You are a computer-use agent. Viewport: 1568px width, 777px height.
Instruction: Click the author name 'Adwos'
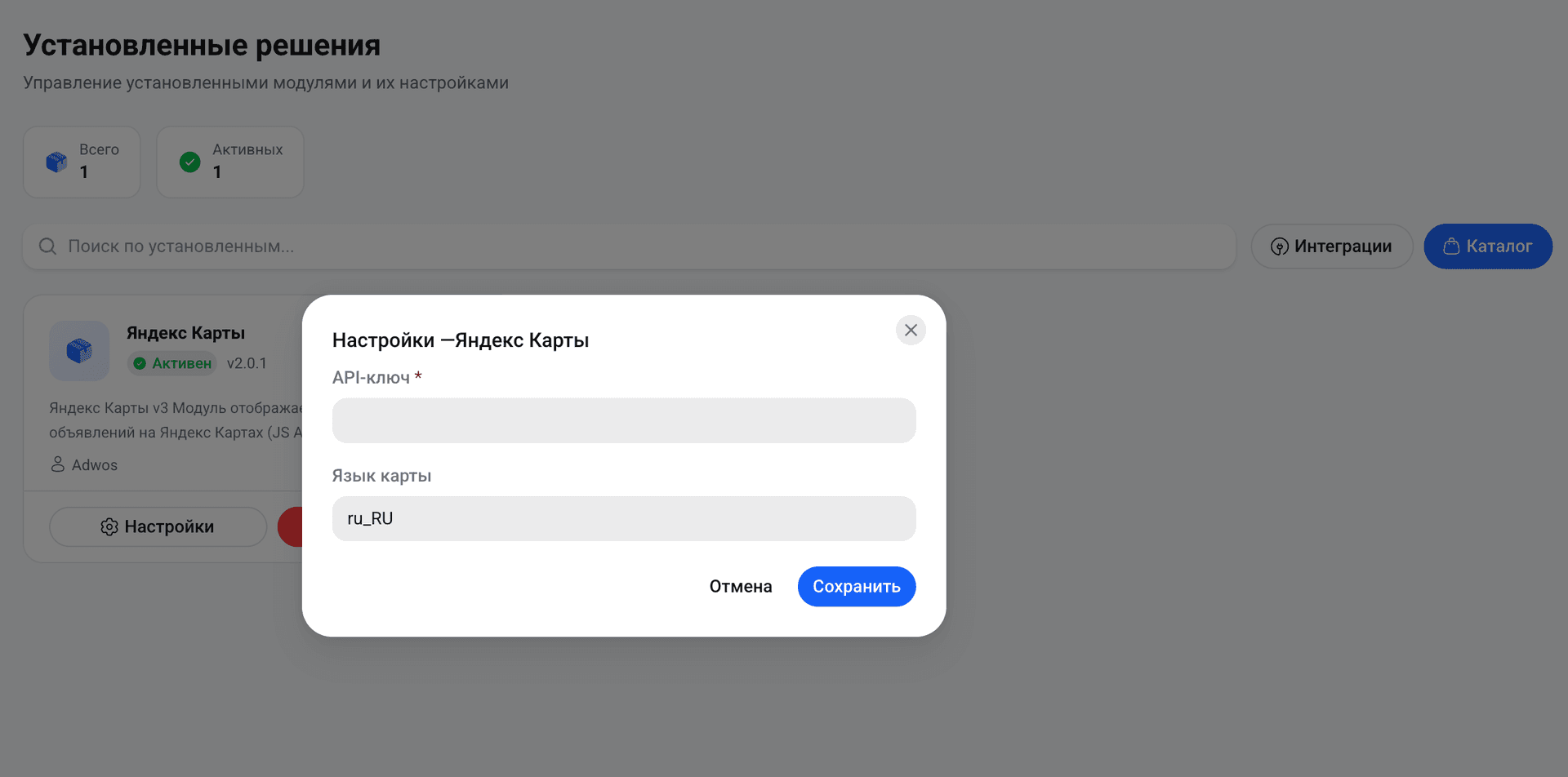[95, 465]
